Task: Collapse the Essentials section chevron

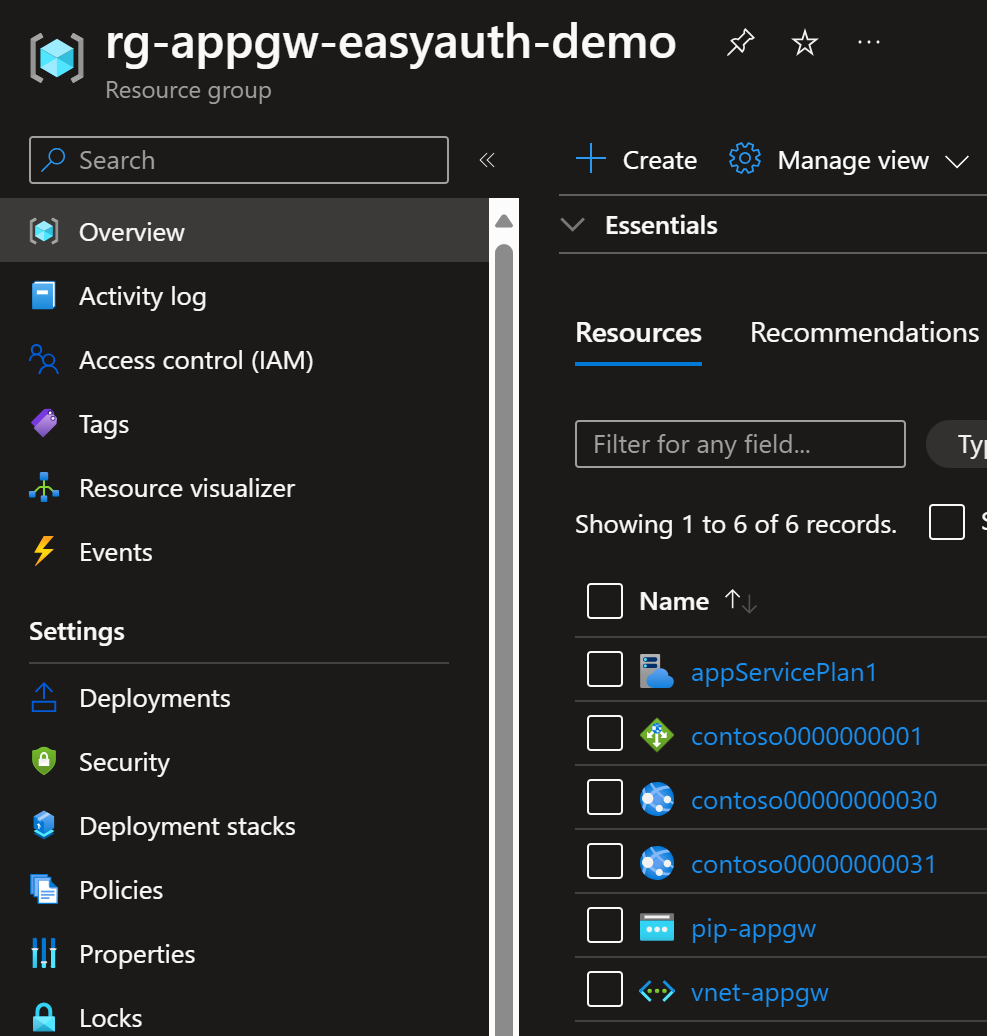Action: click(x=572, y=225)
